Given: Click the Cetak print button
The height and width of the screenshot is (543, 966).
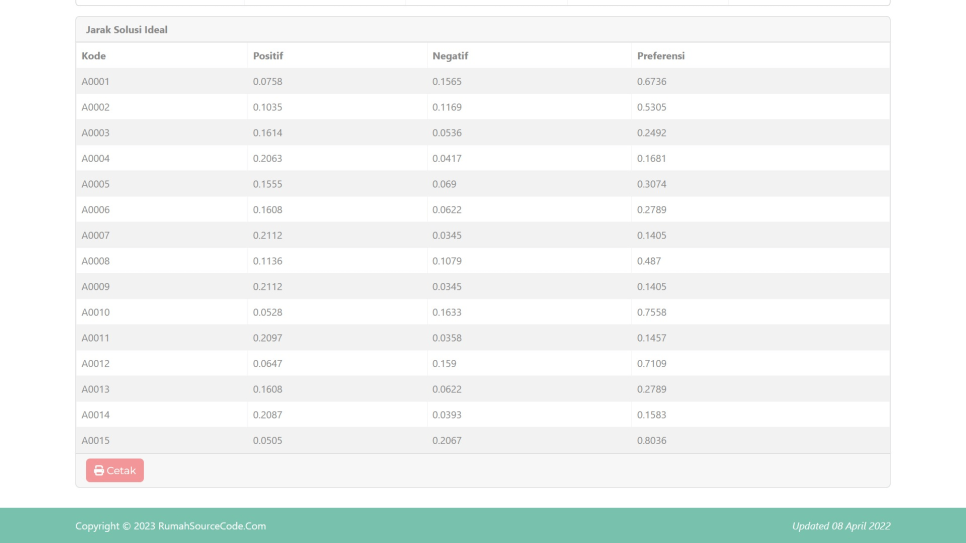Looking at the screenshot, I should click(115, 470).
